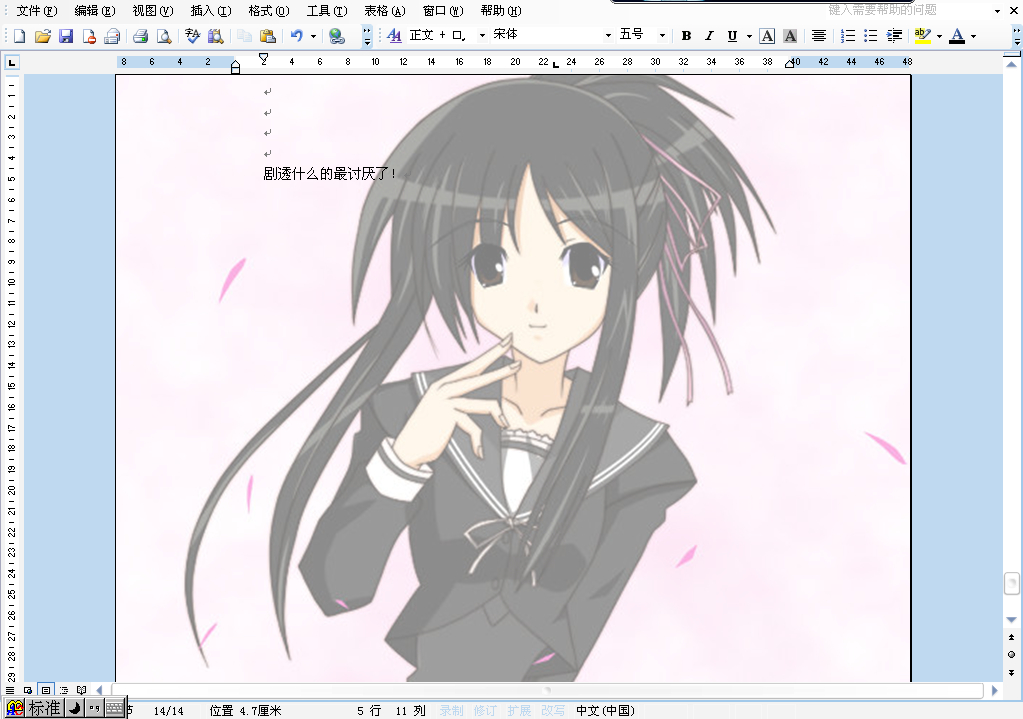Click the Copy icon in the toolbar
This screenshot has width=1023, height=719.
(x=244, y=36)
